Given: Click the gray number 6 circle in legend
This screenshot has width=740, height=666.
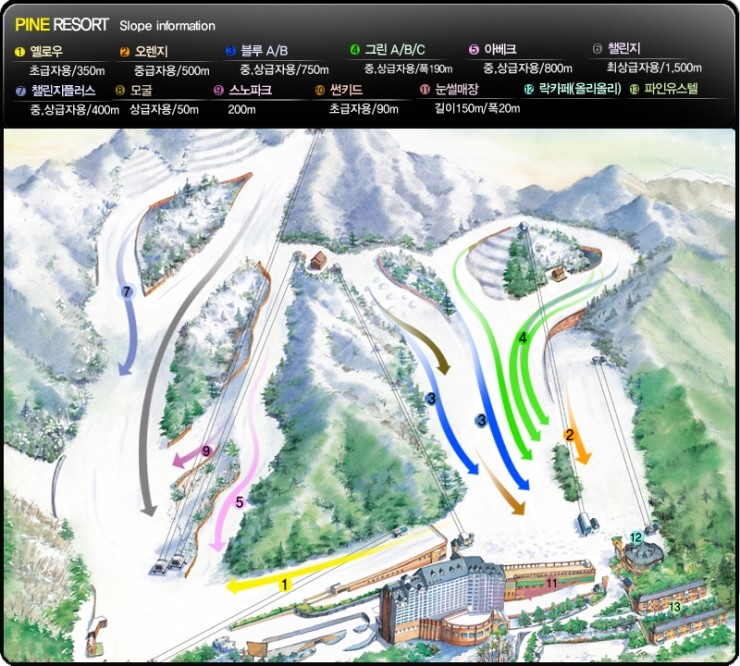Looking at the screenshot, I should 597,49.
